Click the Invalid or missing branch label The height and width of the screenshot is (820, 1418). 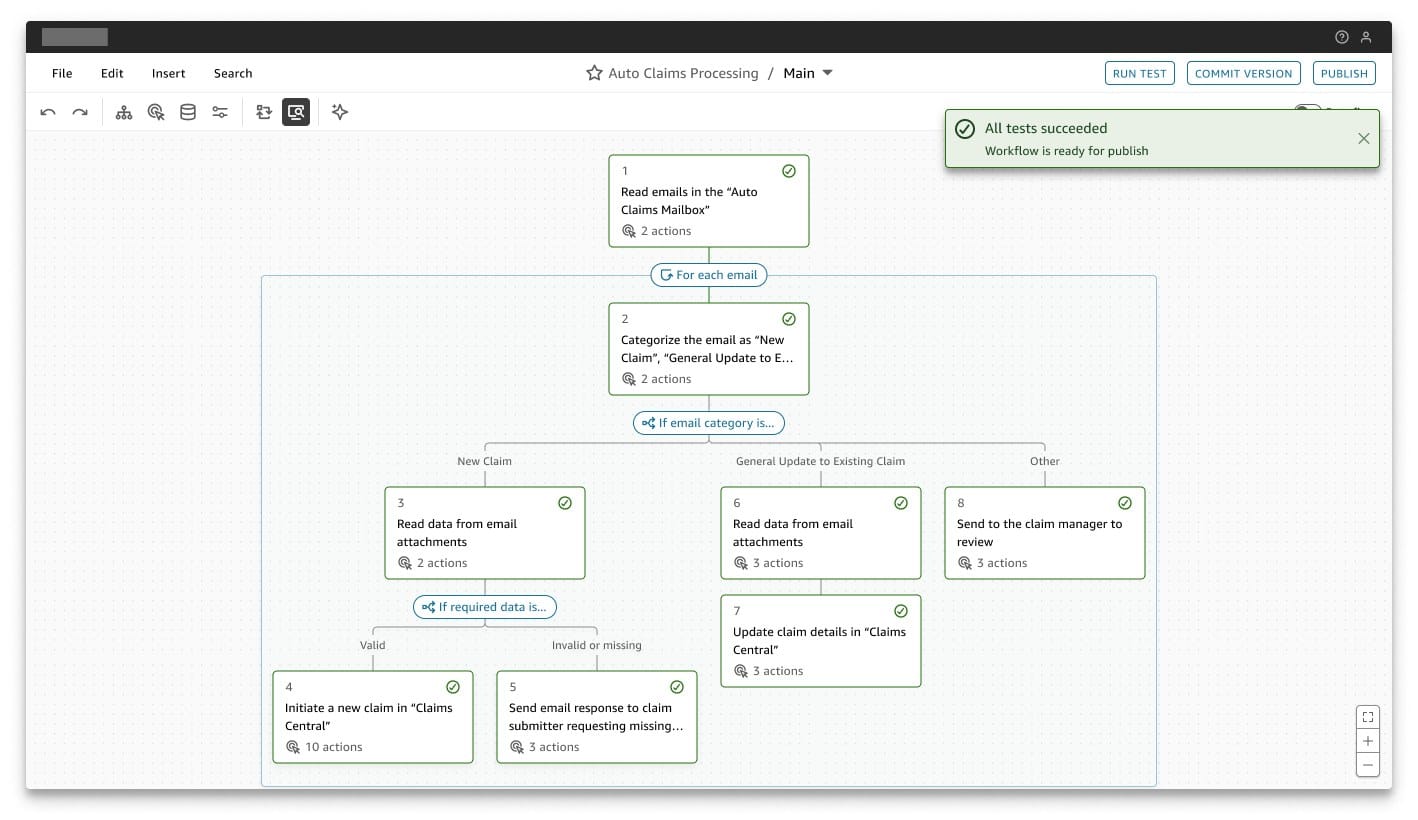[x=597, y=645]
